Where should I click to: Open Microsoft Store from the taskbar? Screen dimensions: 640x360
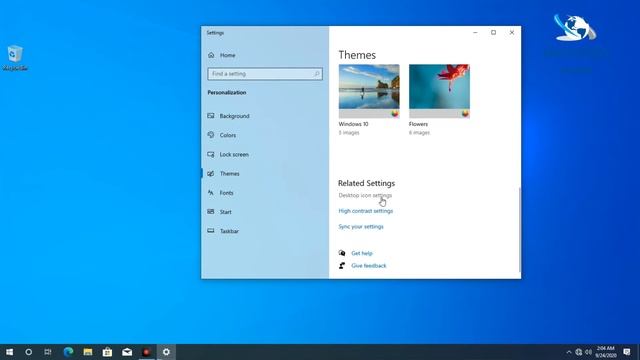point(107,352)
